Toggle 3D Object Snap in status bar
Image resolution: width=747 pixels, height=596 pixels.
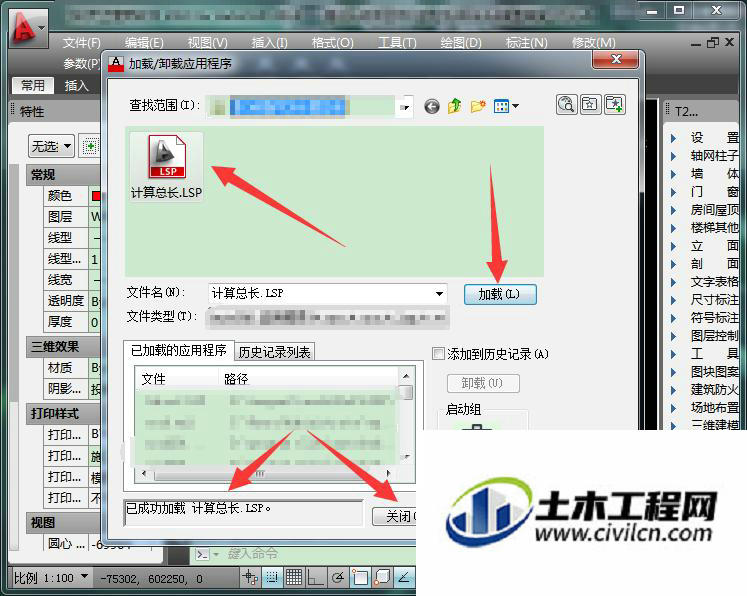coord(382,577)
